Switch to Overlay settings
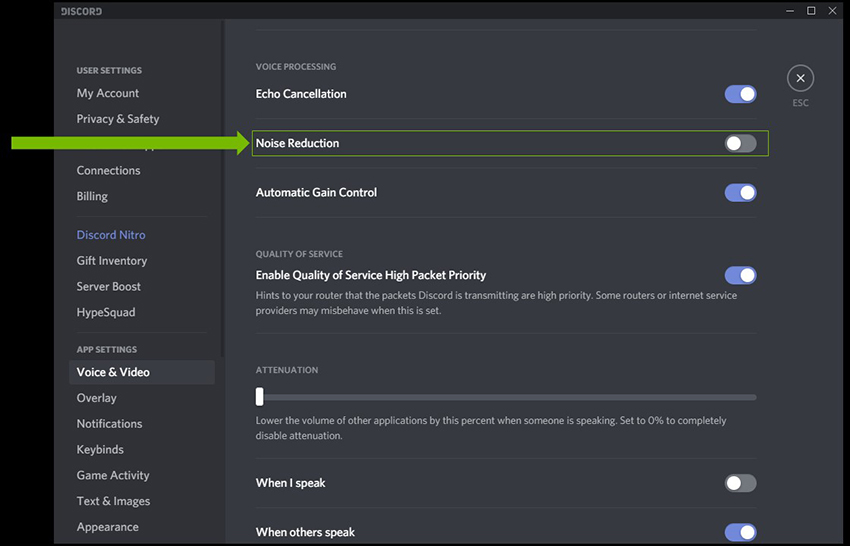Screen dimensions: 850x546 pos(97,398)
